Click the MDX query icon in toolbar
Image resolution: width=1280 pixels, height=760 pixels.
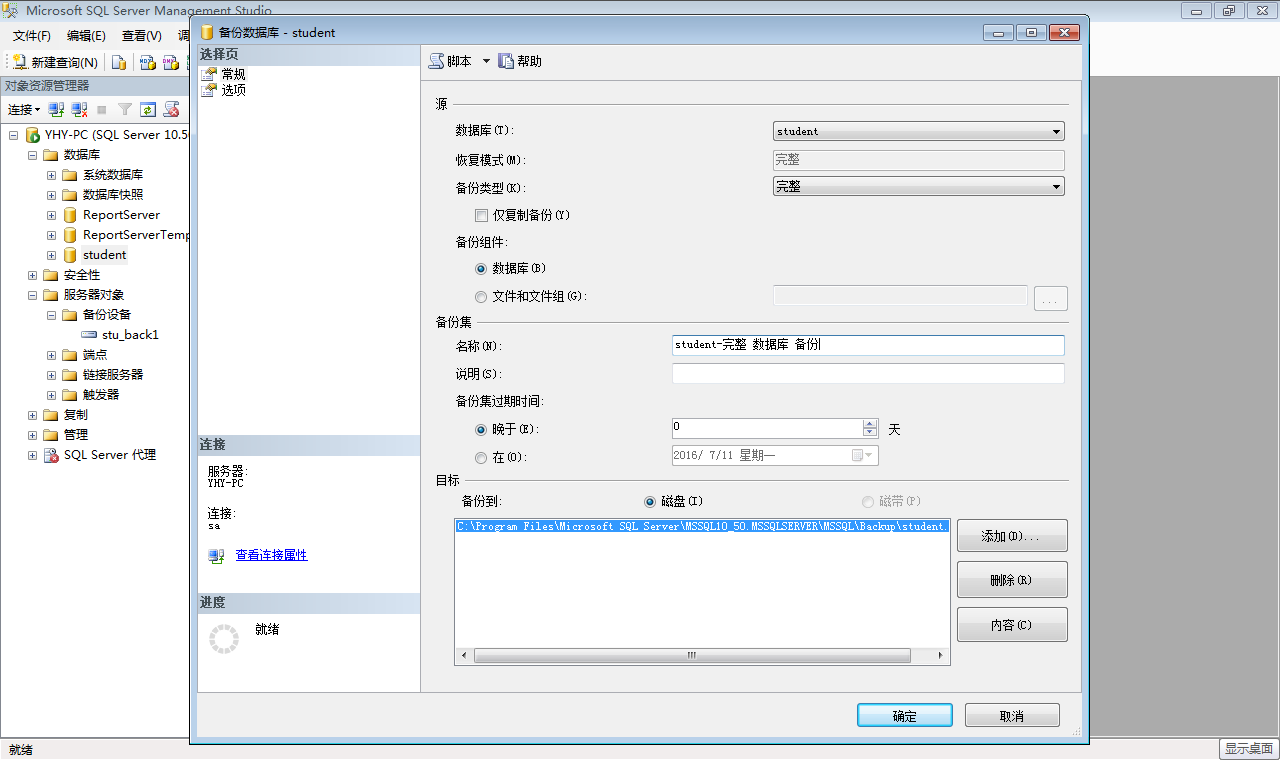(x=147, y=62)
